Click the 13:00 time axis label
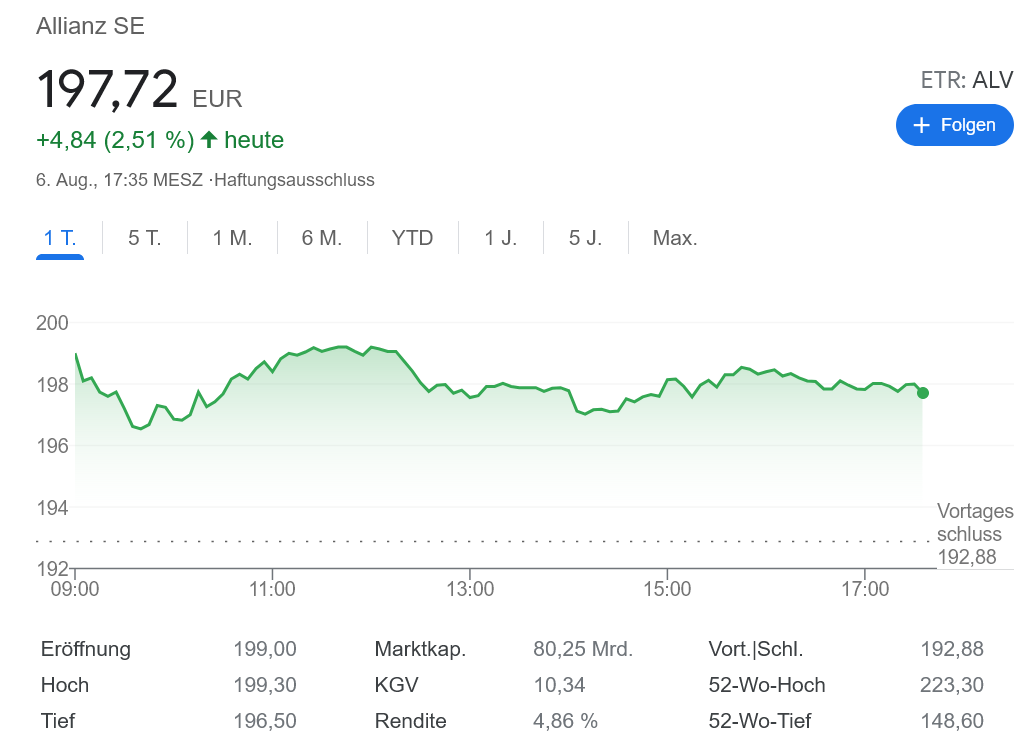 pos(470,590)
